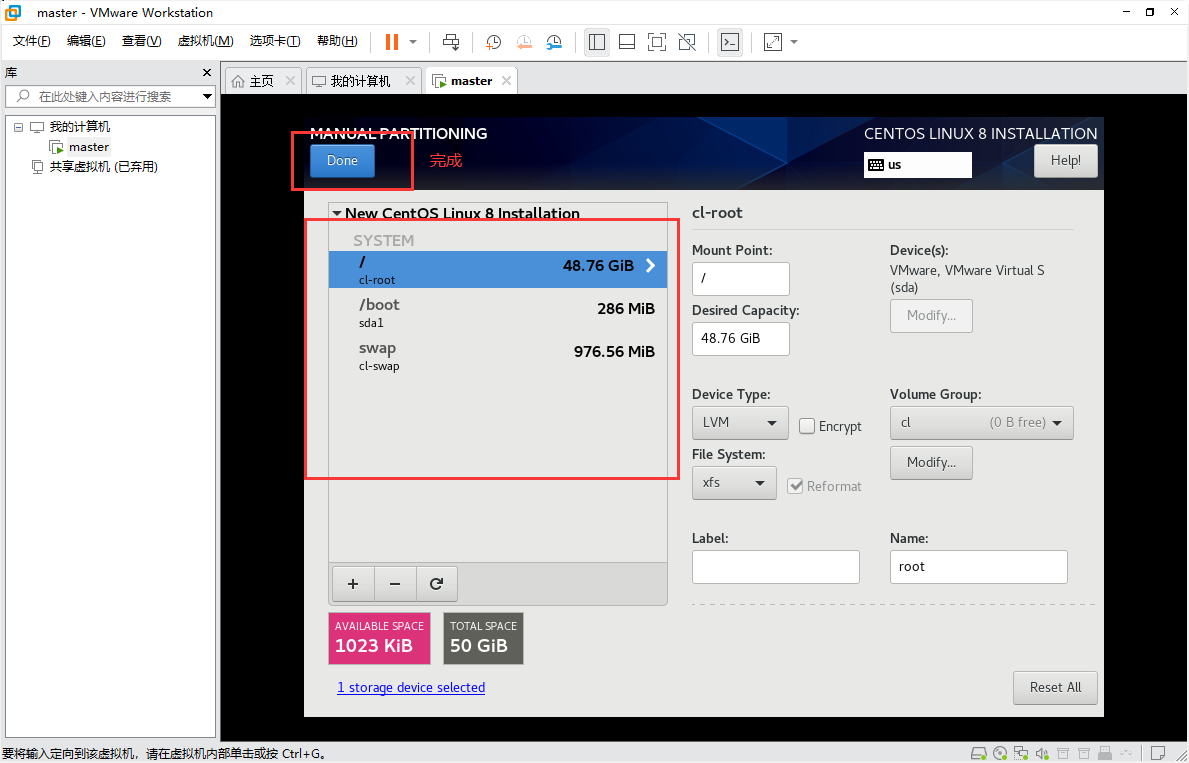Image resolution: width=1189 pixels, height=763 pixels.
Task: Collapse New CentOS Linux 8 Installation section
Action: [337, 214]
